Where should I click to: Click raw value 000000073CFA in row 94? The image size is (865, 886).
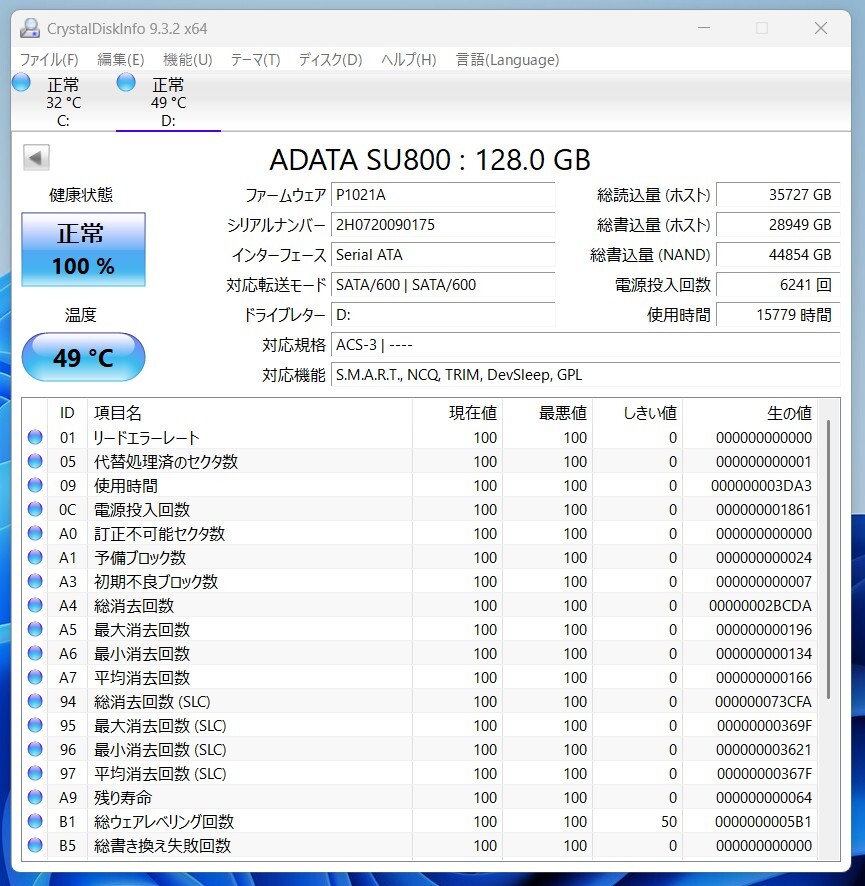click(763, 702)
